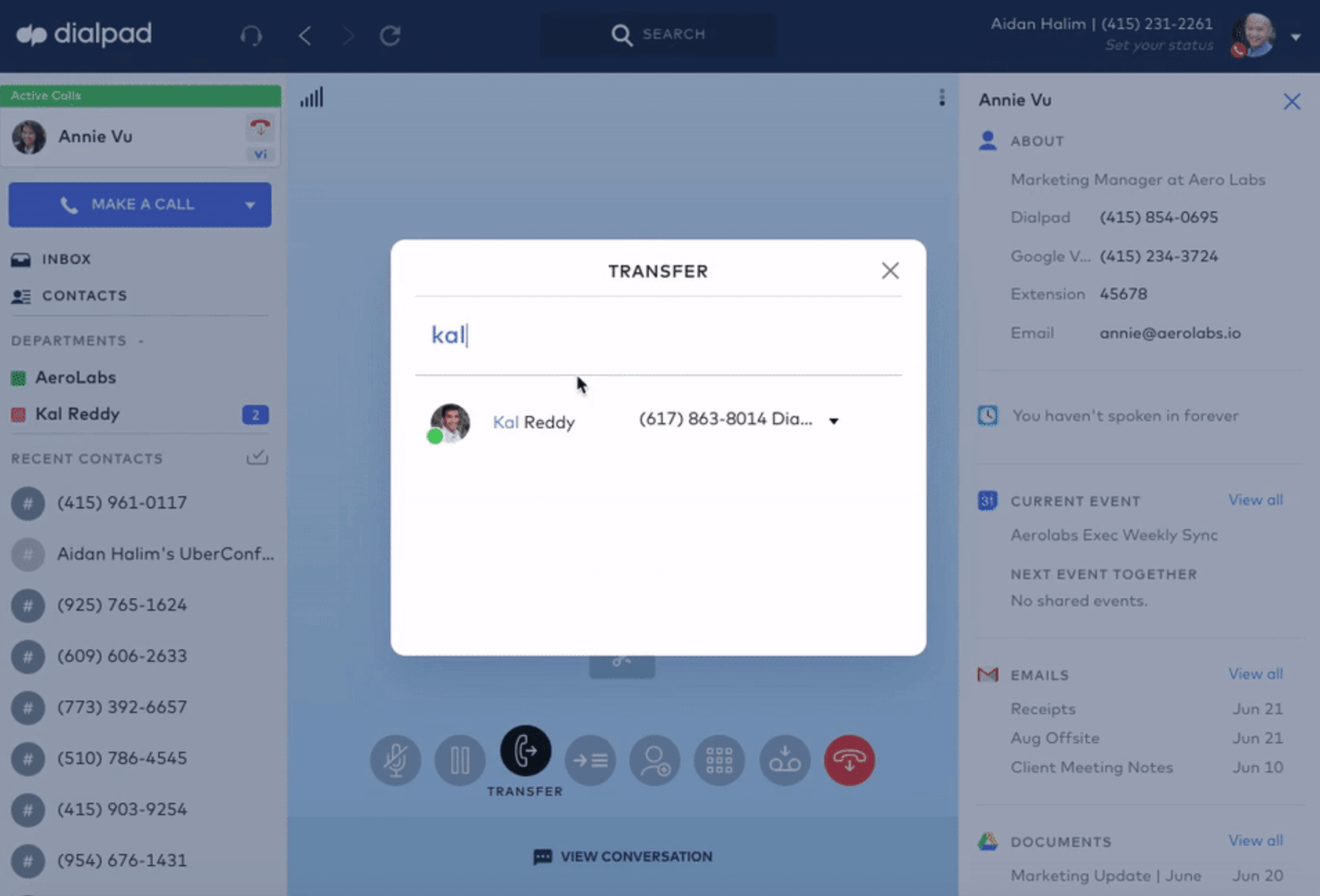1320x896 pixels.
Task: Put the call on hold
Action: coord(460,759)
